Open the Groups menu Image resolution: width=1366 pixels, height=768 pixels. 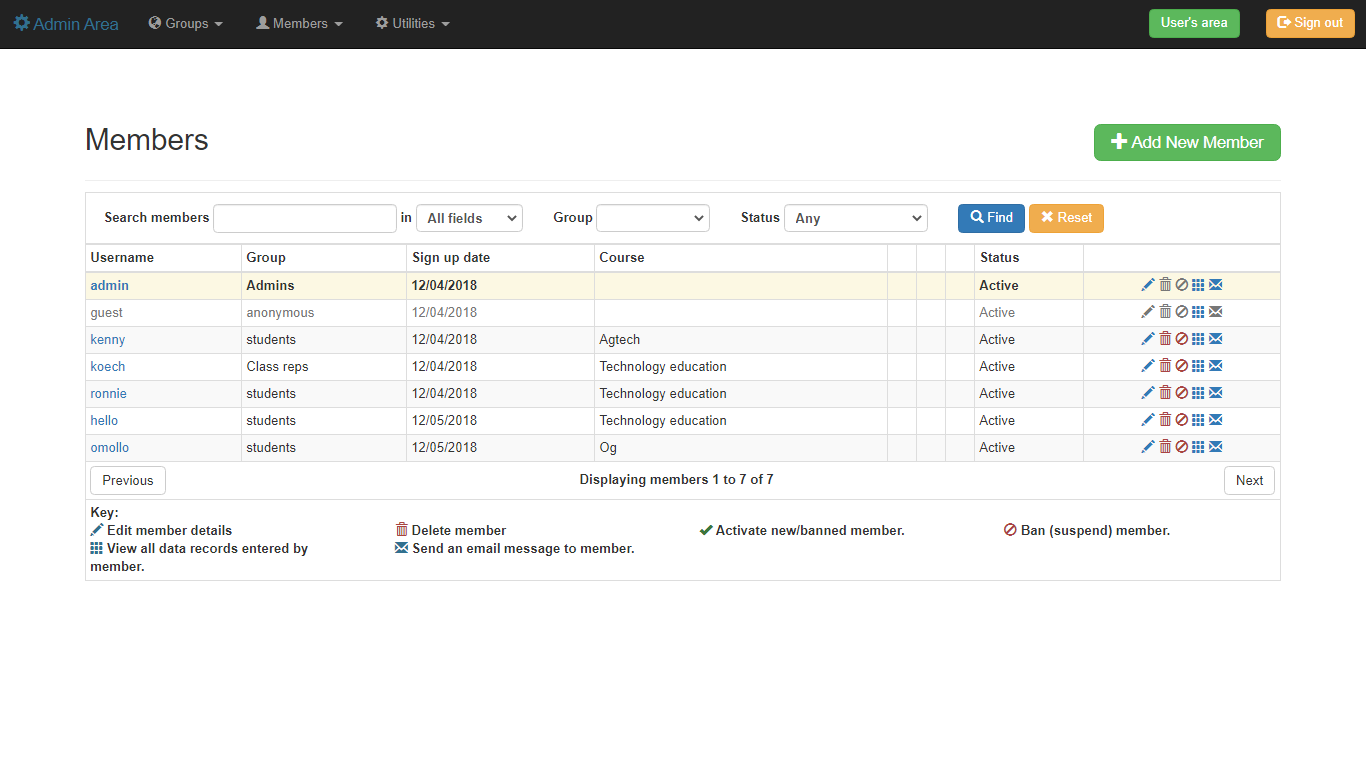click(185, 23)
